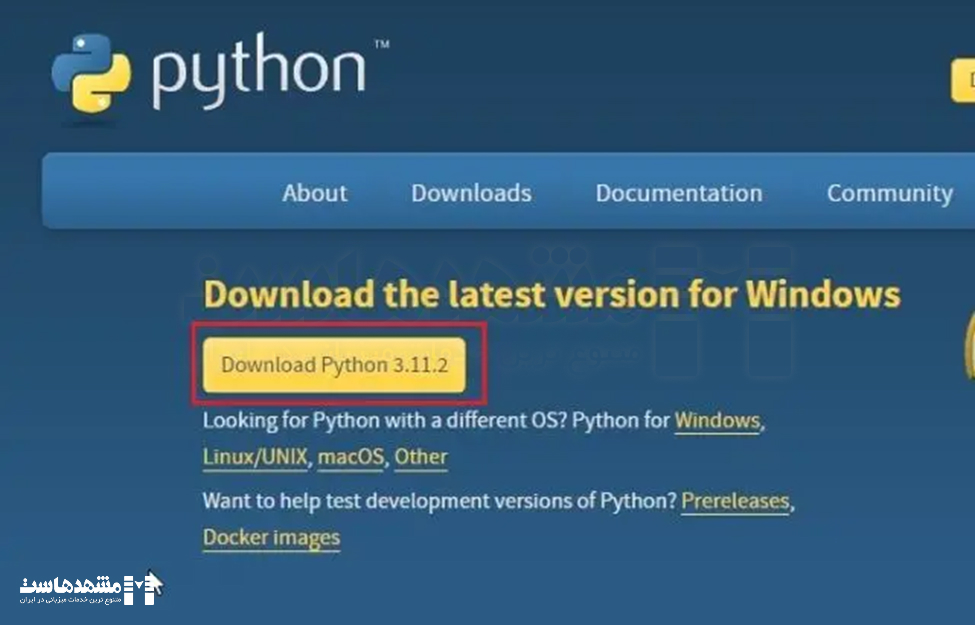This screenshot has width=975, height=625.
Task: Open the Downloads navigation menu
Action: (471, 193)
